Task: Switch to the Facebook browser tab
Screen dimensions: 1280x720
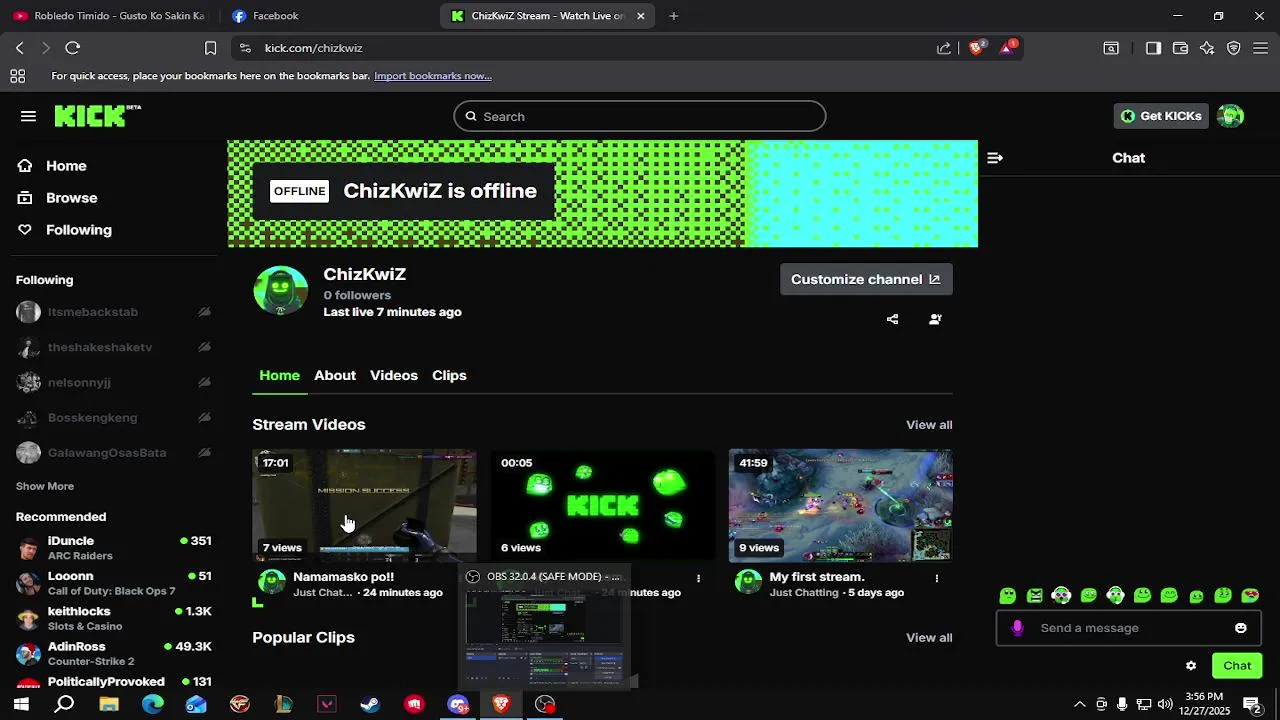Action: point(325,16)
